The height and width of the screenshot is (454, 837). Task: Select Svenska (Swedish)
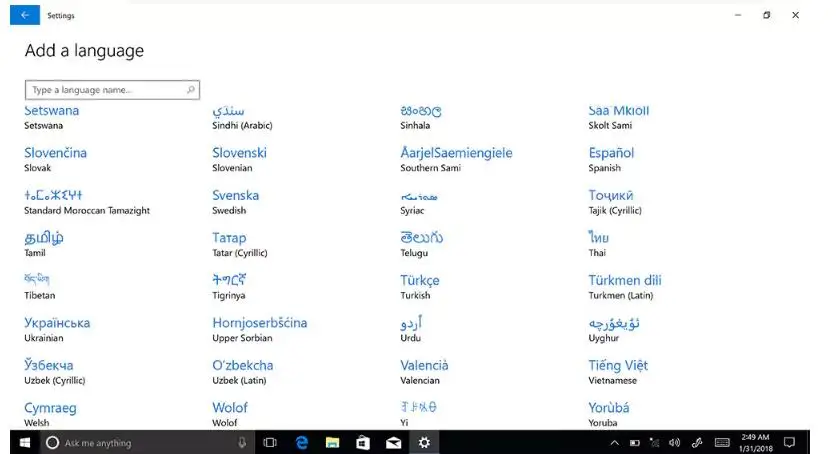(x=235, y=202)
